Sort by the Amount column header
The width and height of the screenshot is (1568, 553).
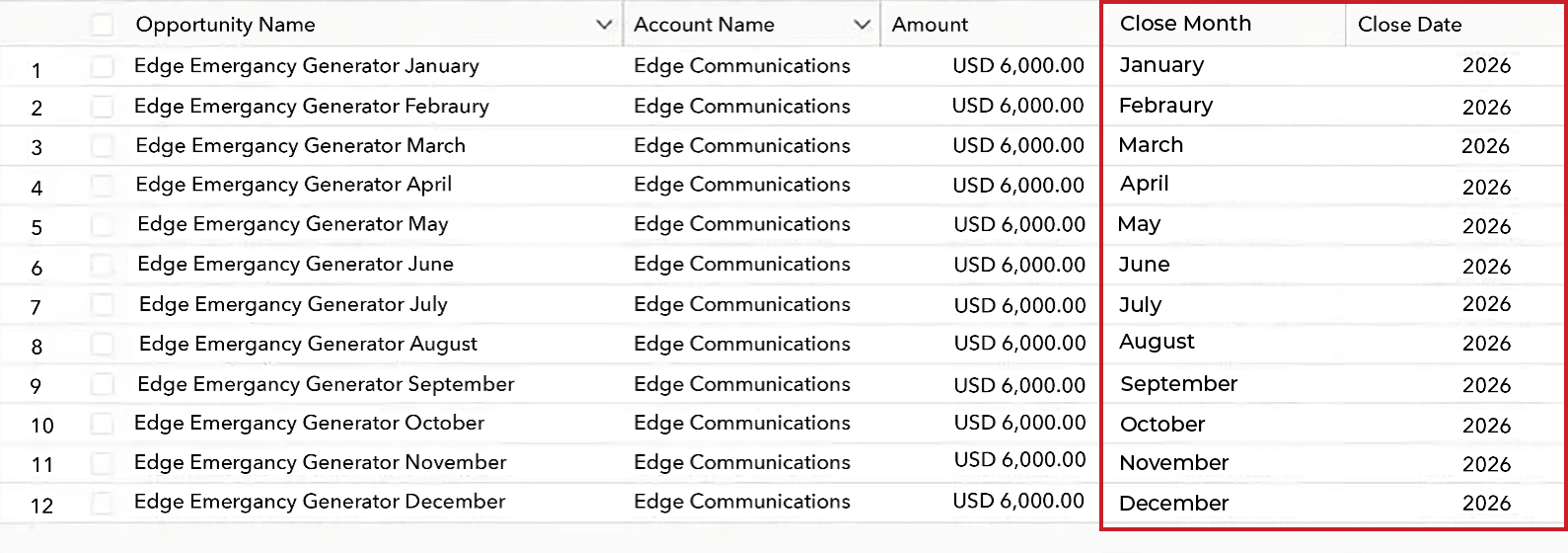[930, 25]
